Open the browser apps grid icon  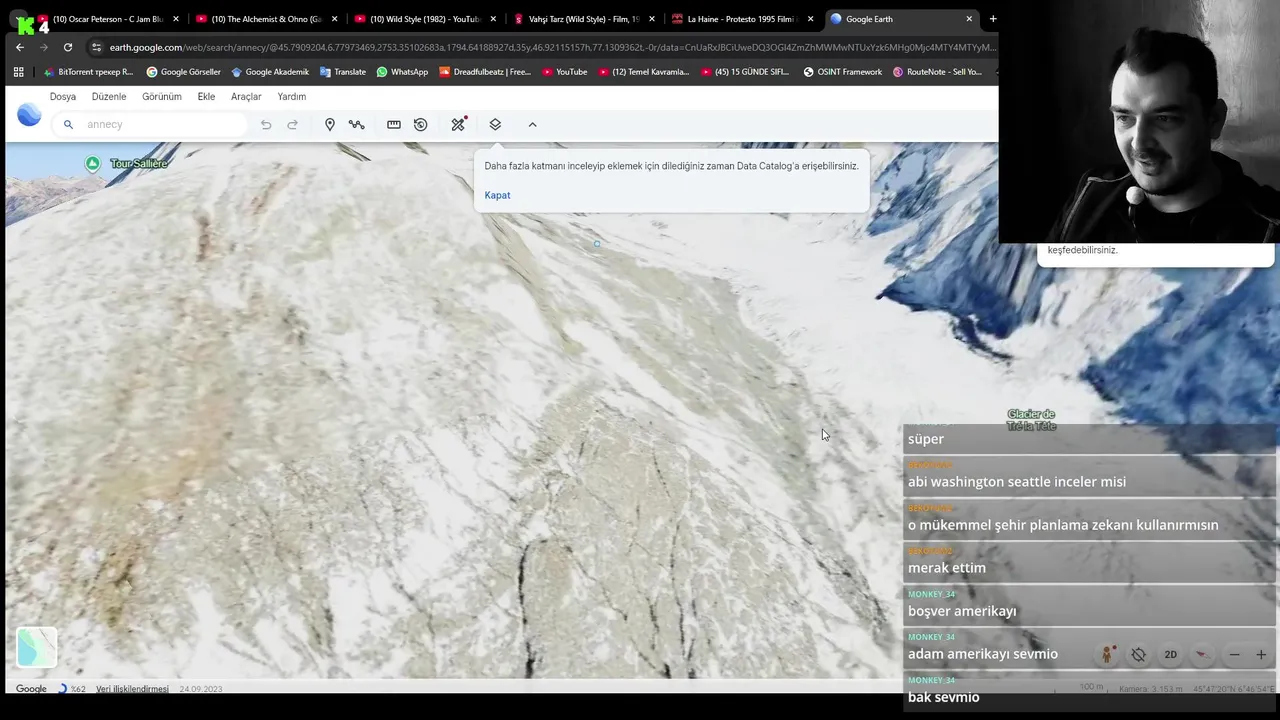coord(18,72)
